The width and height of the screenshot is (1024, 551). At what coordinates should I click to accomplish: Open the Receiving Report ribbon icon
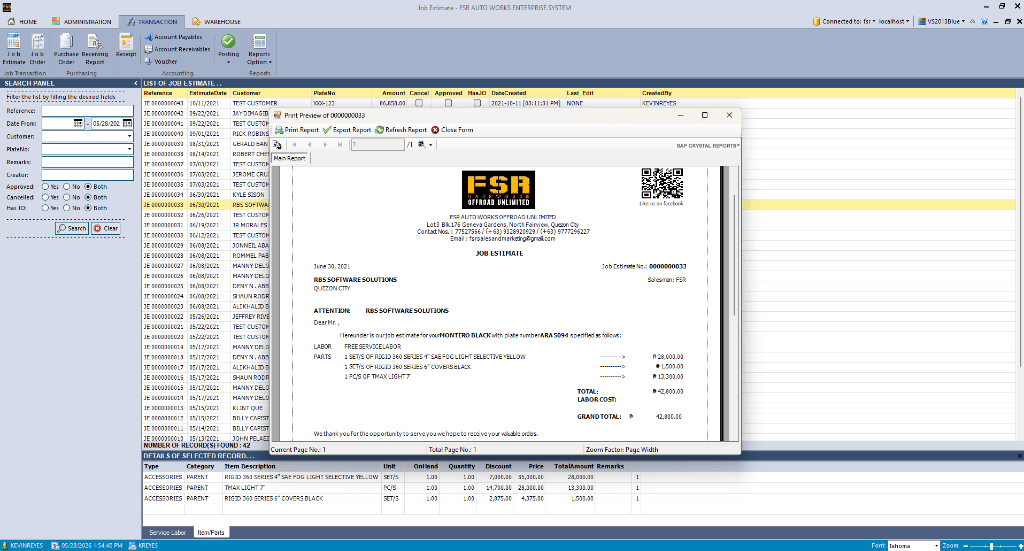coord(95,50)
